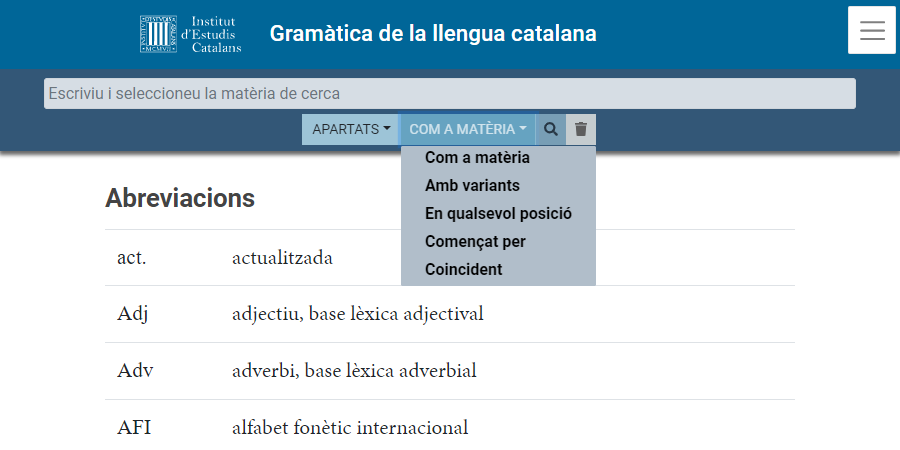Collapse the COM A MATÈRIA dropdown
The image size is (900, 450).
pos(467,129)
